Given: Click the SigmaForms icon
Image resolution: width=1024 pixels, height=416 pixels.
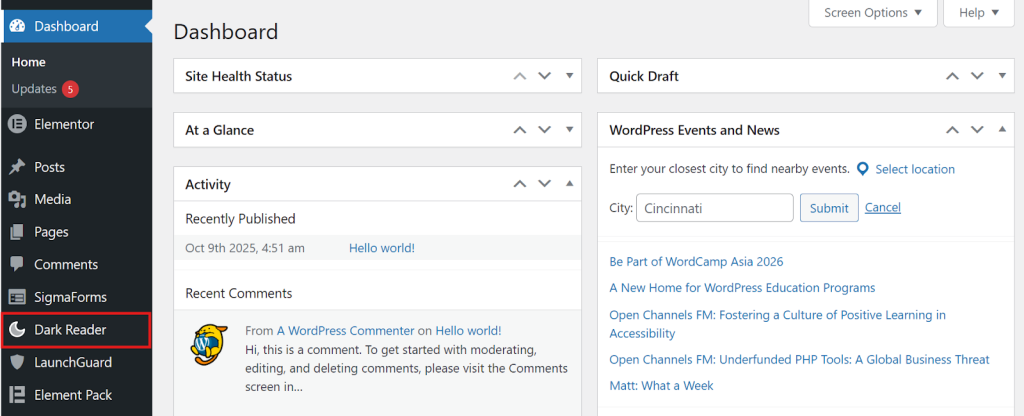Looking at the screenshot, I should (x=18, y=297).
